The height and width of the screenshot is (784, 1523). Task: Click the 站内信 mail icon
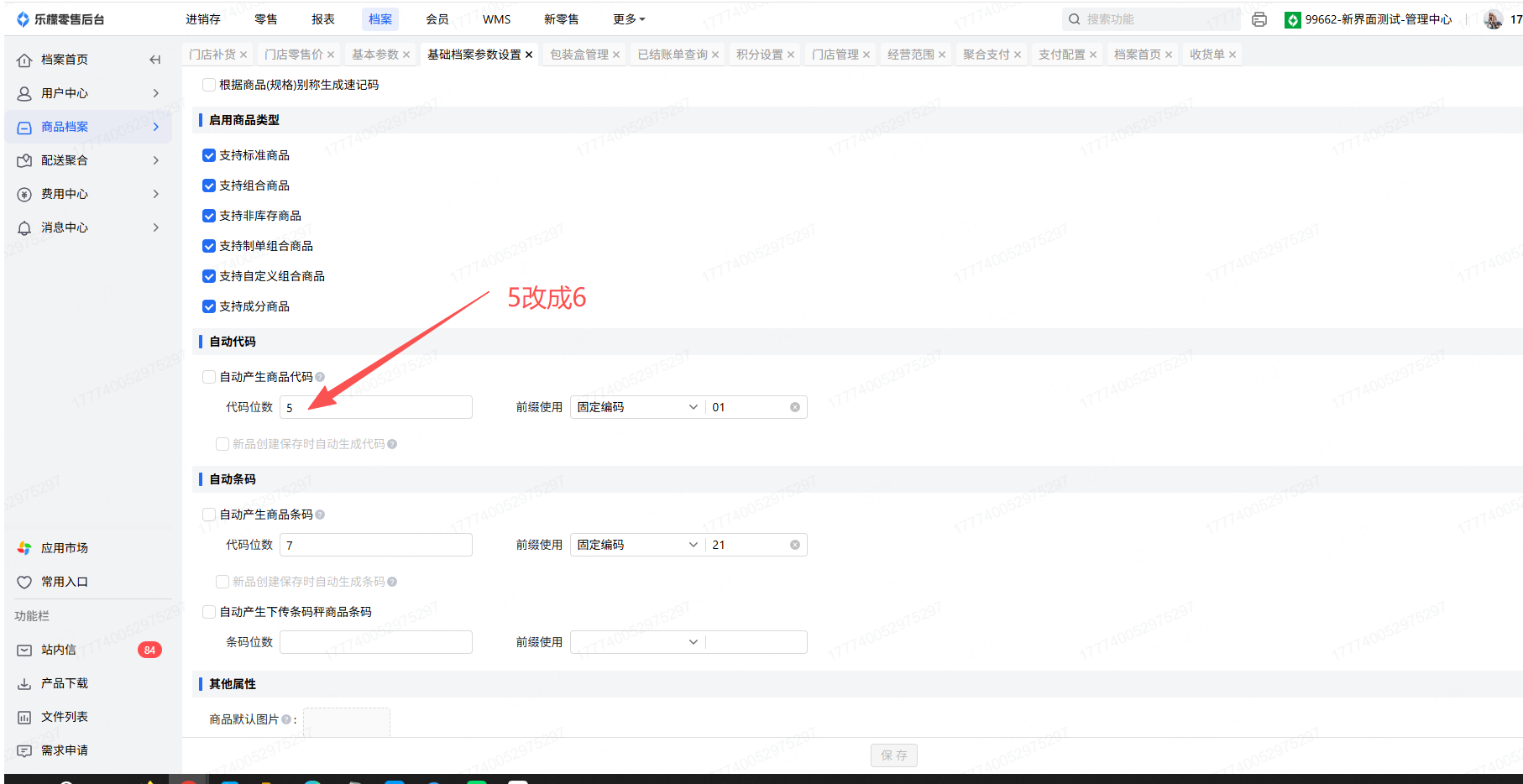(x=24, y=650)
